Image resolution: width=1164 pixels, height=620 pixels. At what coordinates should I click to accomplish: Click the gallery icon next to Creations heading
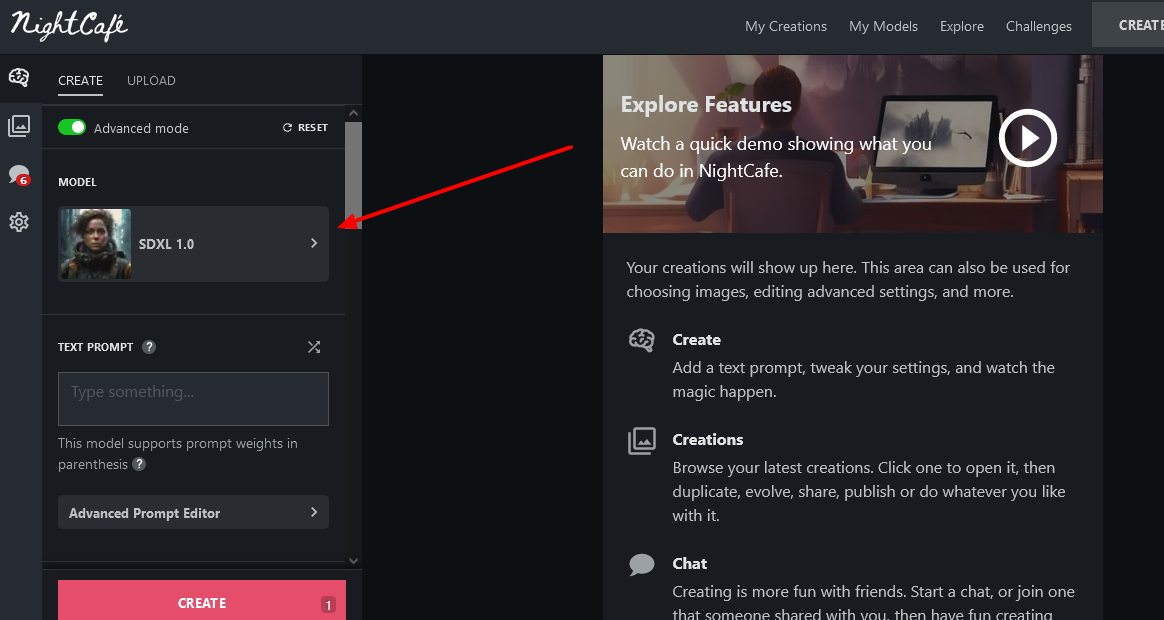[x=641, y=440]
